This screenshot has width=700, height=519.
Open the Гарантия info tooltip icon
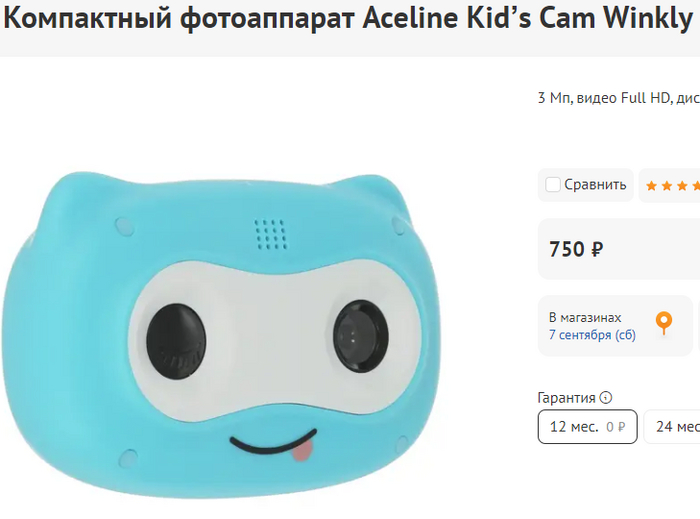tap(605, 397)
